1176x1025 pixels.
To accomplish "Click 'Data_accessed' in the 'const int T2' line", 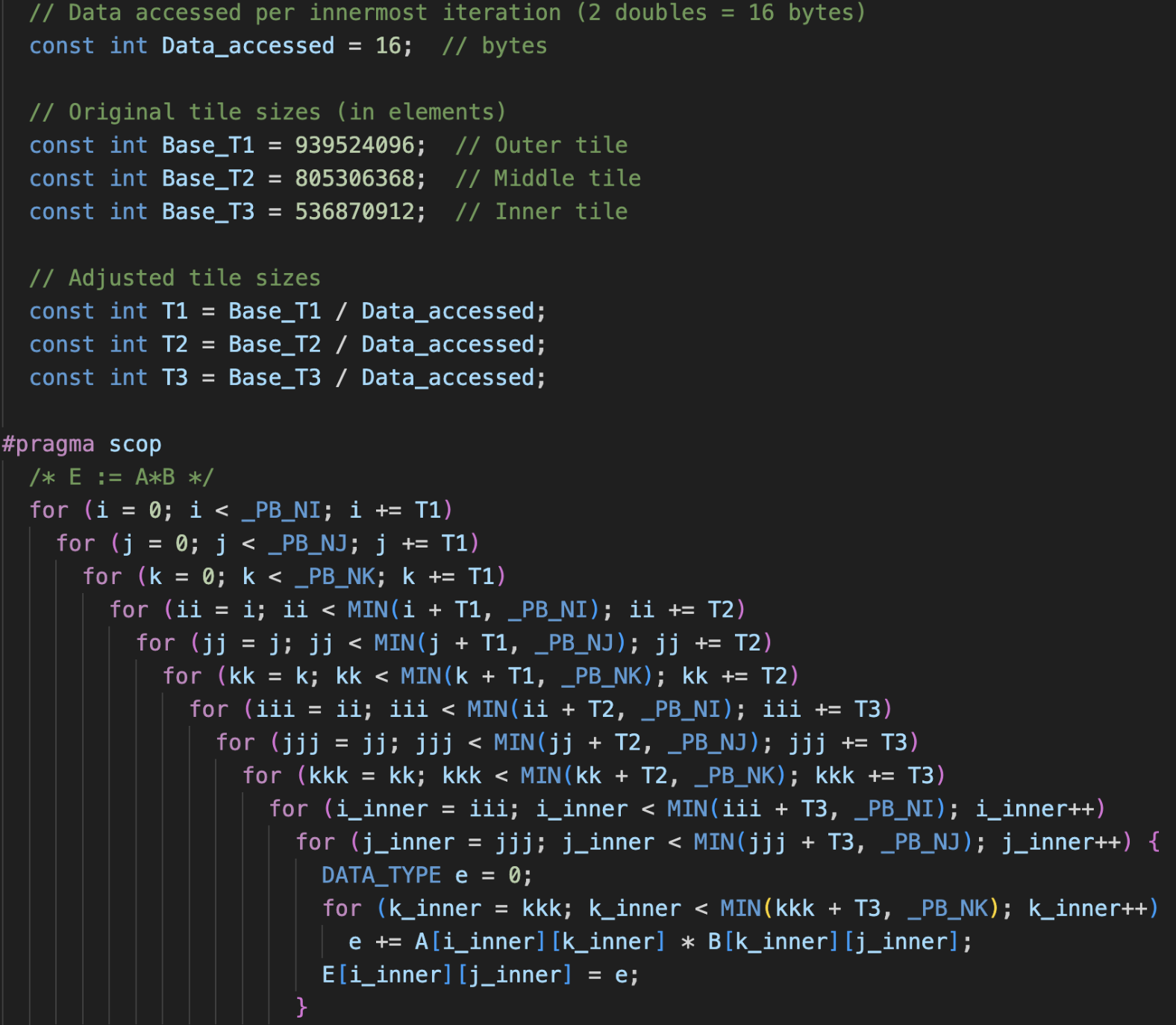I will [x=448, y=344].
